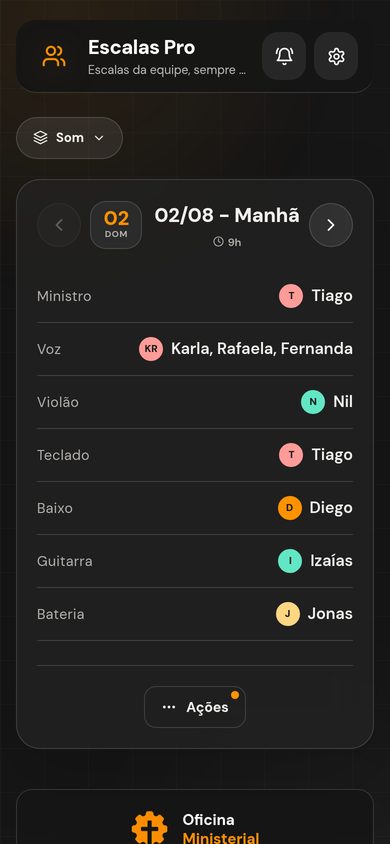The image size is (390, 844).
Task: Click the Oficina Ministerial gear-cross logo
Action: [150, 829]
